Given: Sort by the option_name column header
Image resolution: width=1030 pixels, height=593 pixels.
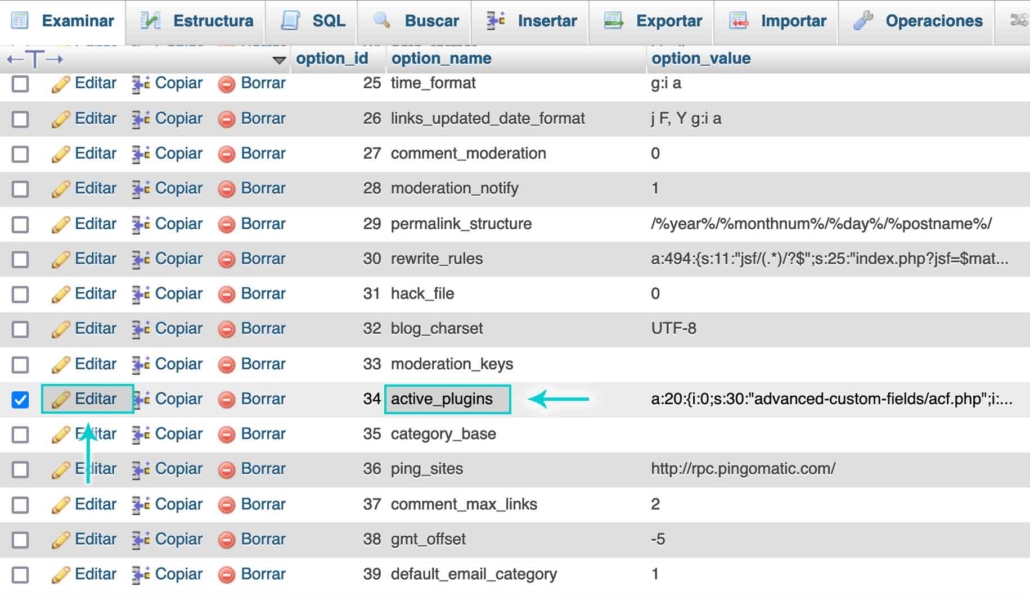Looking at the screenshot, I should (x=441, y=58).
